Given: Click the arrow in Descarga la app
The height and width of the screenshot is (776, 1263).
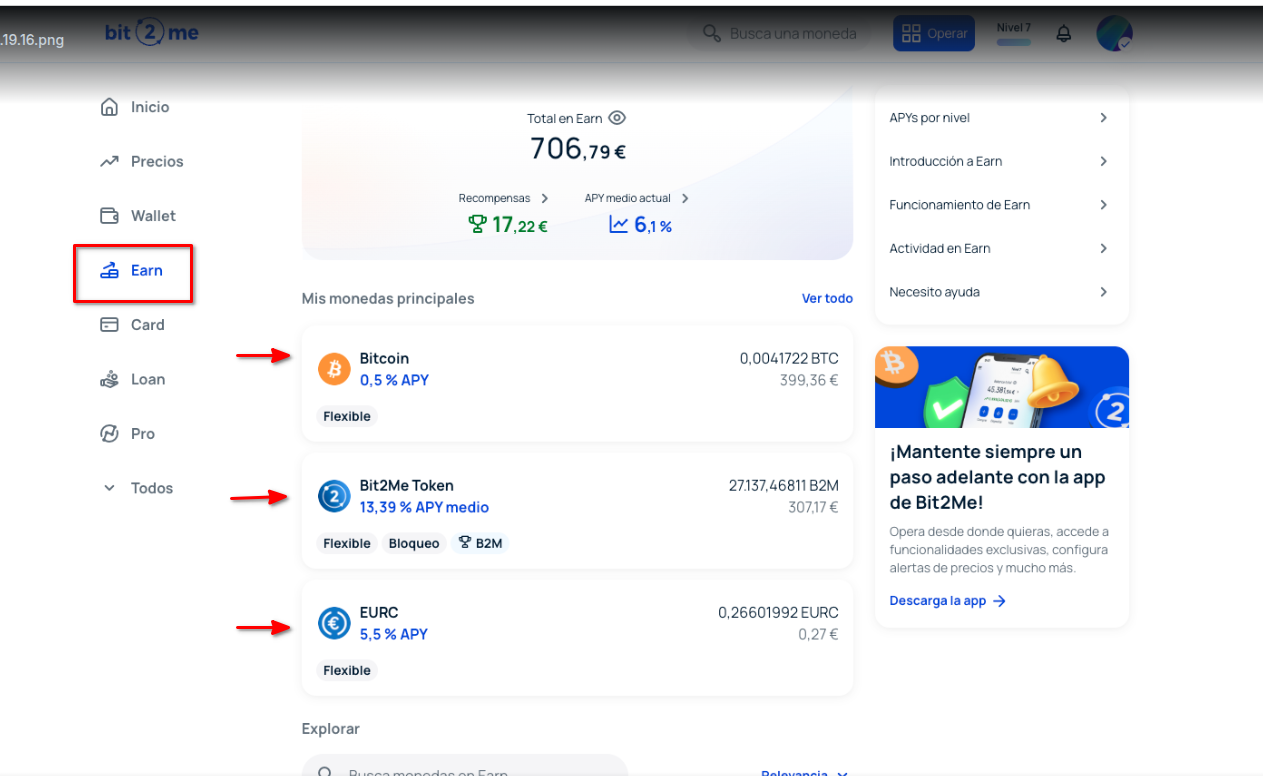Looking at the screenshot, I should (x=999, y=601).
